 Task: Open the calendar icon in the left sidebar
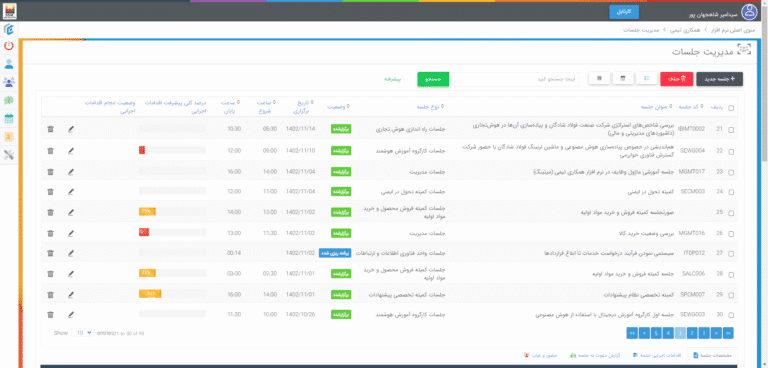point(9,118)
